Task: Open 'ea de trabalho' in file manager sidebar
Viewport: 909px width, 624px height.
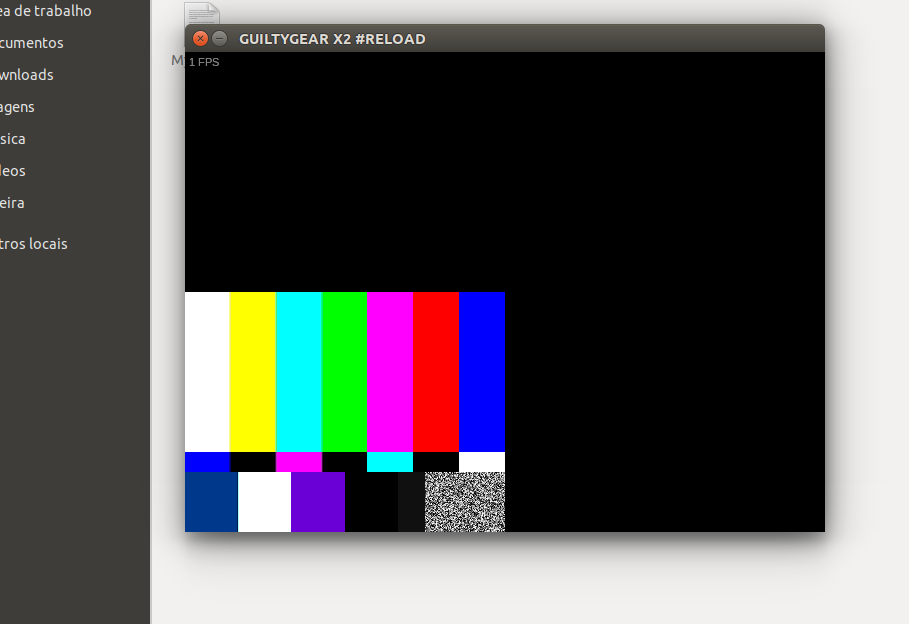Action: (x=46, y=11)
